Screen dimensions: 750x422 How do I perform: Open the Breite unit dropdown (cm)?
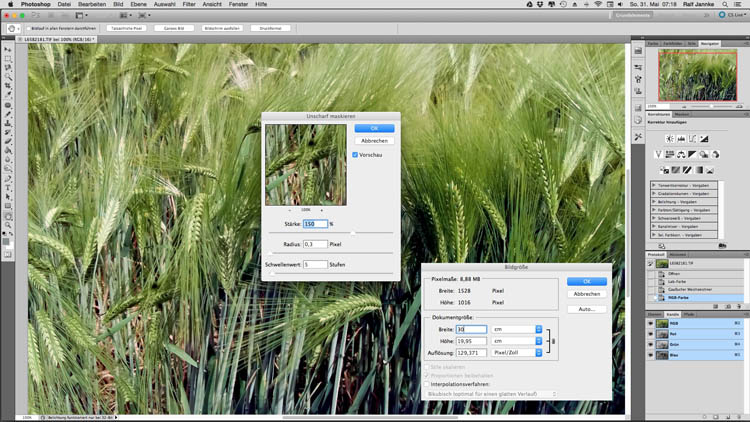(x=517, y=329)
